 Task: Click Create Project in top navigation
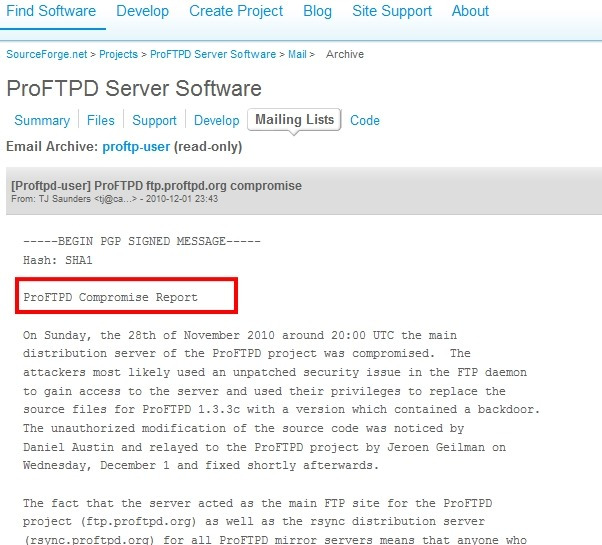point(236,11)
